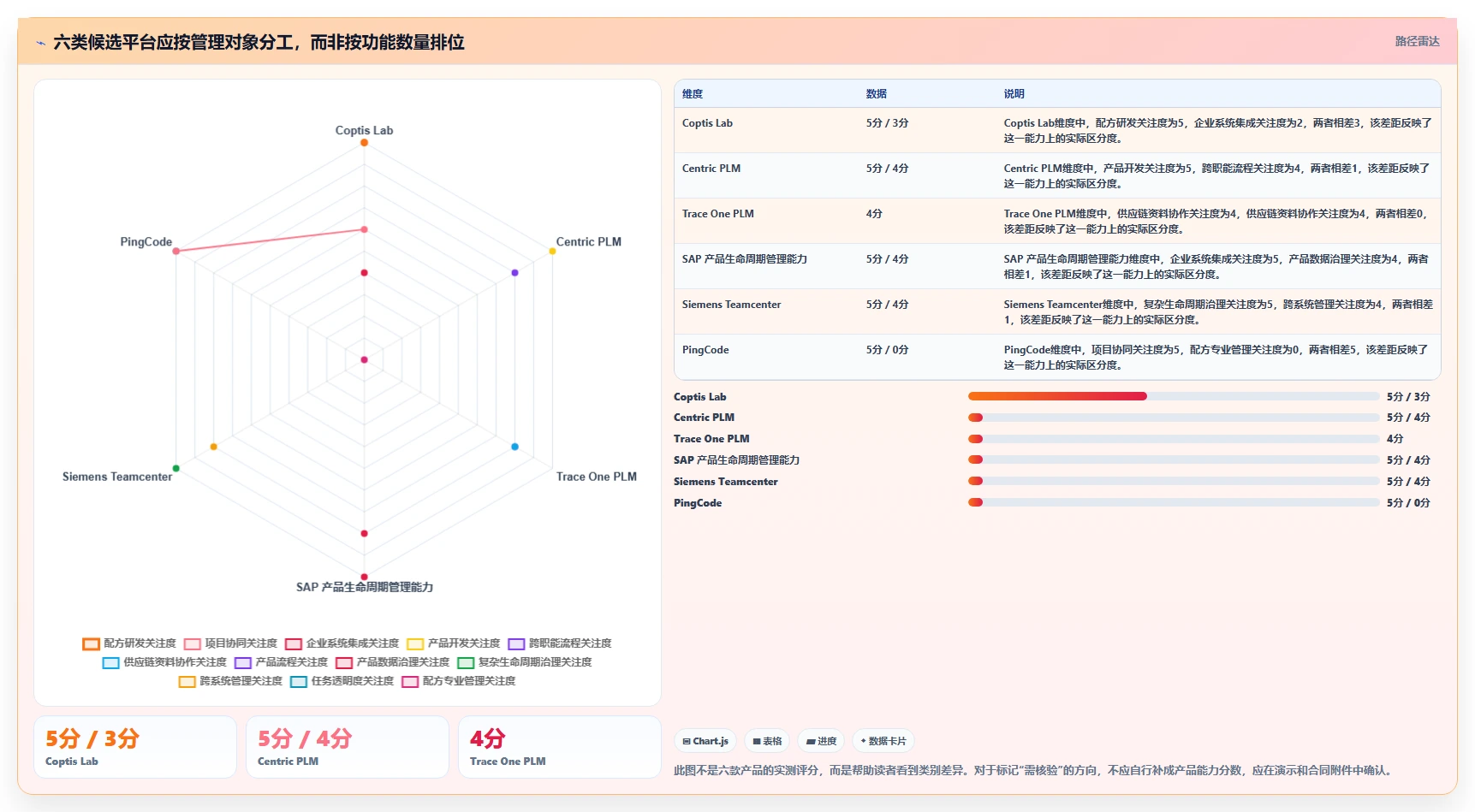Click the Siemens Teamcenter radar axis label
1475x812 pixels.
(117, 477)
